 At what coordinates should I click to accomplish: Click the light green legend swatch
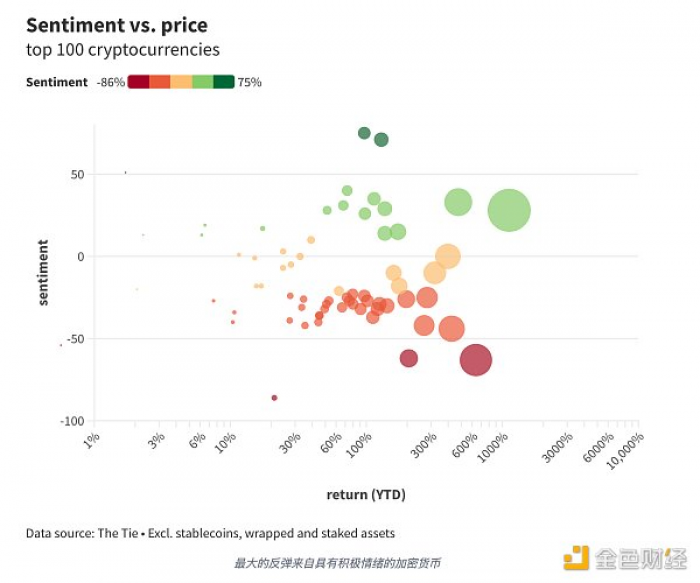click(x=203, y=82)
